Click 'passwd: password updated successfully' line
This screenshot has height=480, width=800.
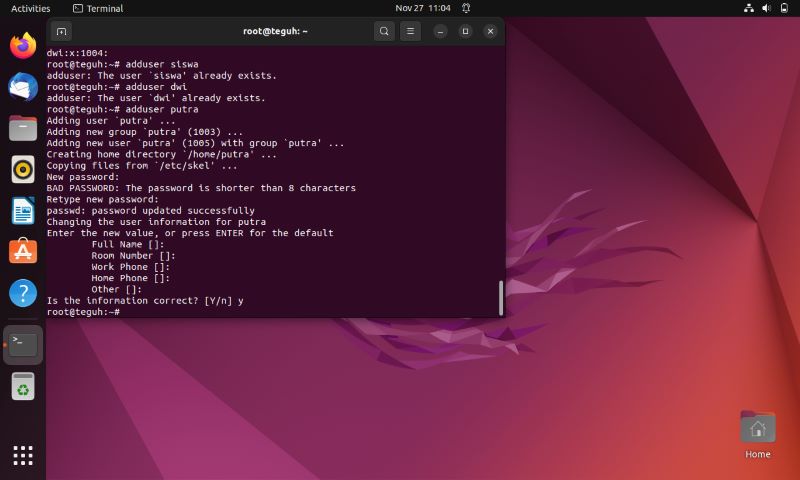151,210
